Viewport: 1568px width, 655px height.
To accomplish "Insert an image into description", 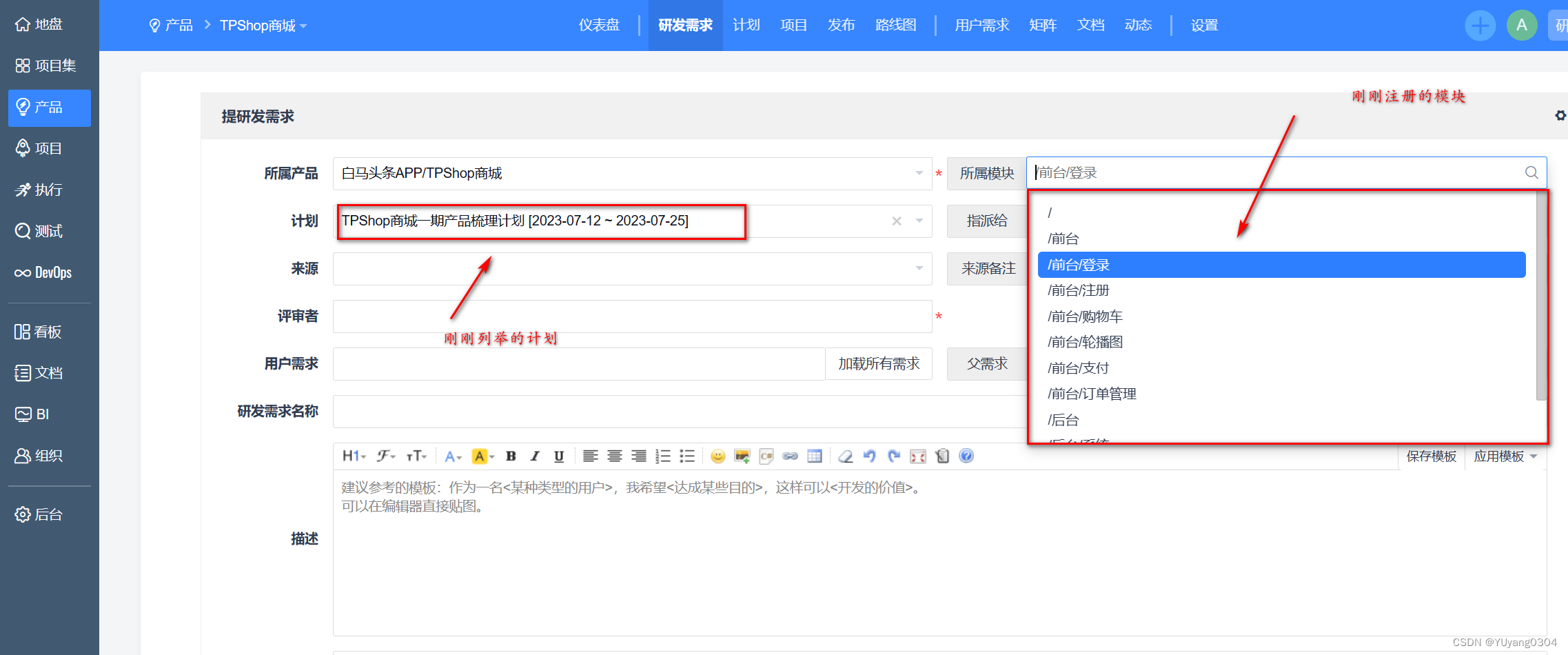I will click(x=742, y=456).
